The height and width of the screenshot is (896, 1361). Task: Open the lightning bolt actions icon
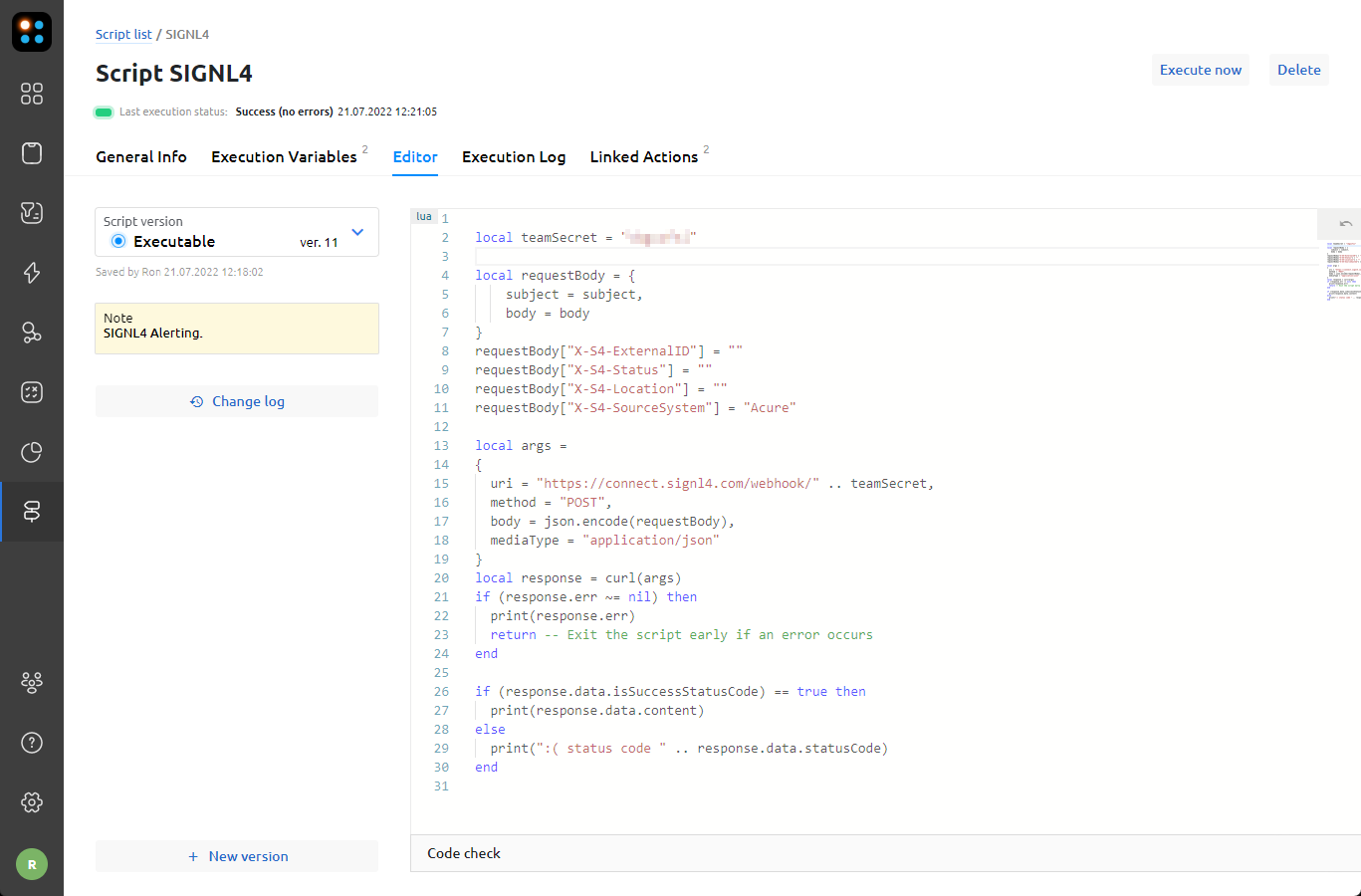coord(32,273)
